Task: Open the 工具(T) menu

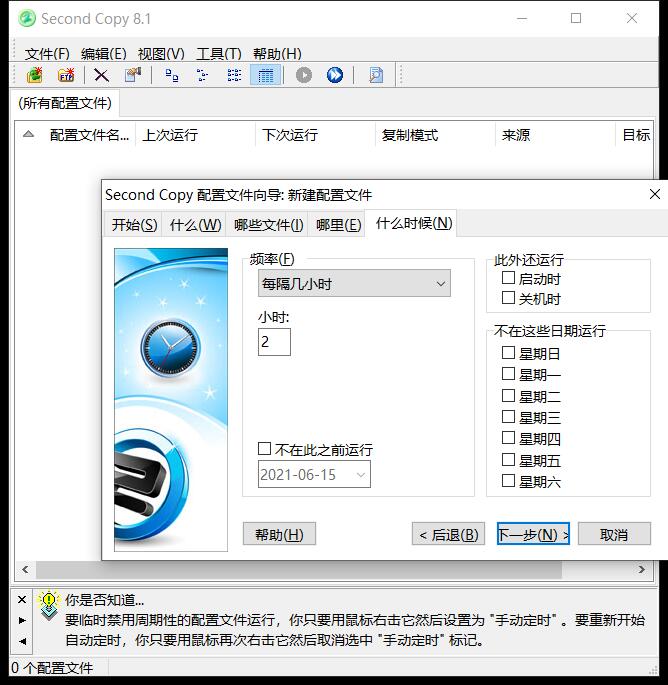Action: [219, 54]
